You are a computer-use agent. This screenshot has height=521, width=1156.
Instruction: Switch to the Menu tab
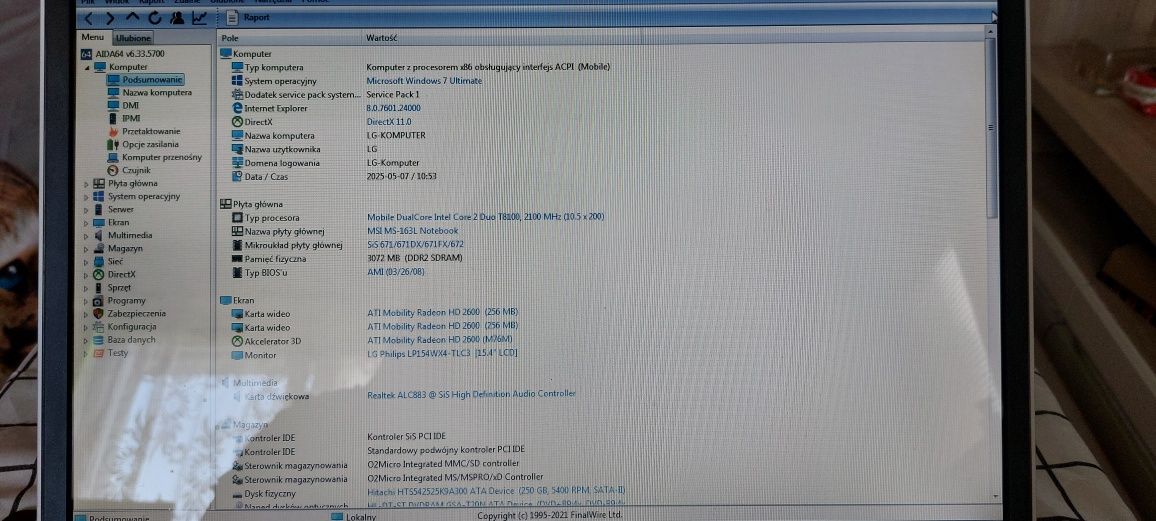click(x=93, y=38)
